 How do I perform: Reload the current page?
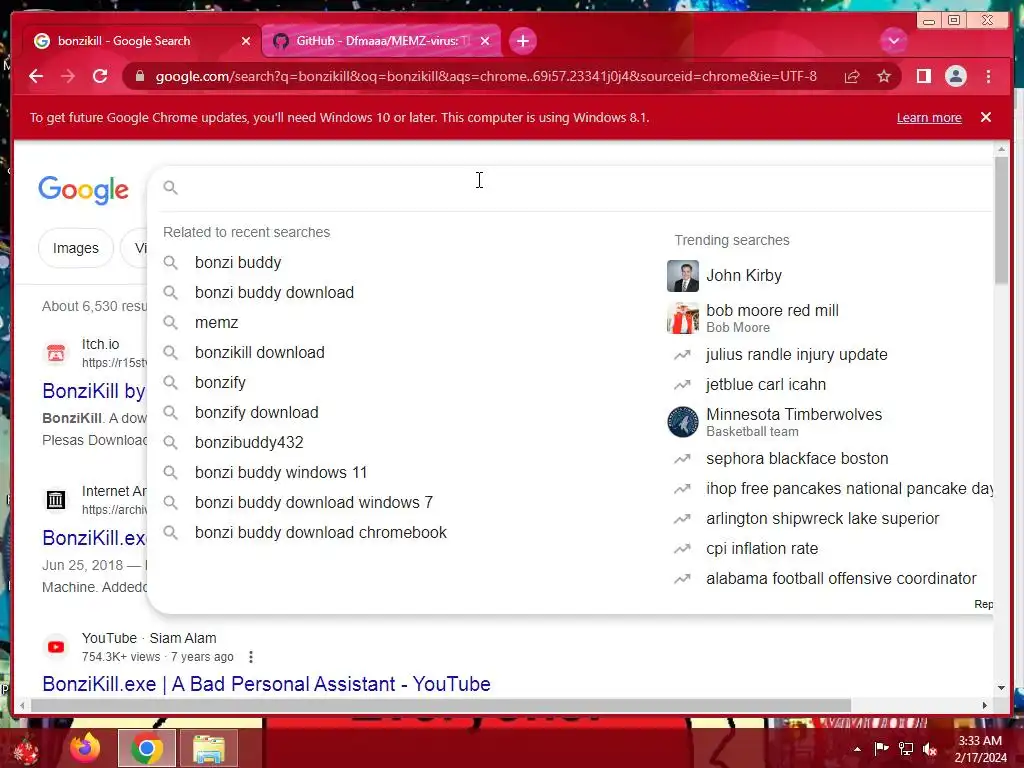tap(100, 76)
